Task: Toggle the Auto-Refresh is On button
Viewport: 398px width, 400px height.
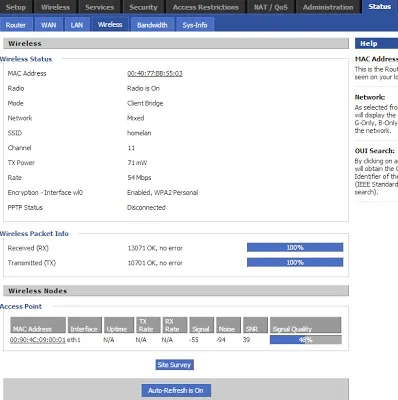Action: pos(176,390)
